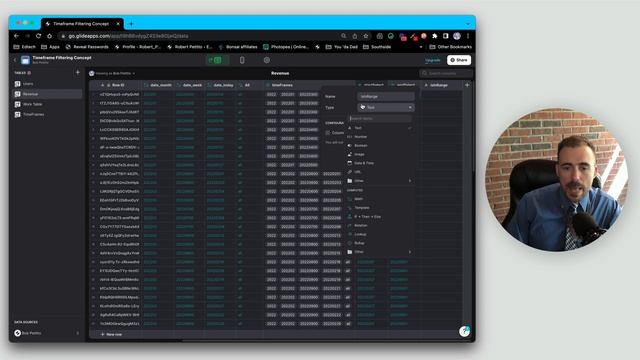640x360 pixels.
Task: Reload the page in Chrome
Action: pyautogui.click(x=38, y=36)
